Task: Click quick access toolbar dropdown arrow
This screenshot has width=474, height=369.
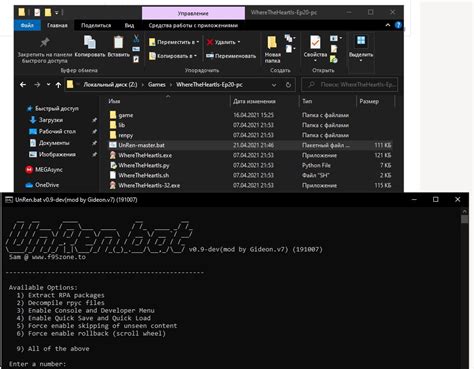Action: click(56, 13)
